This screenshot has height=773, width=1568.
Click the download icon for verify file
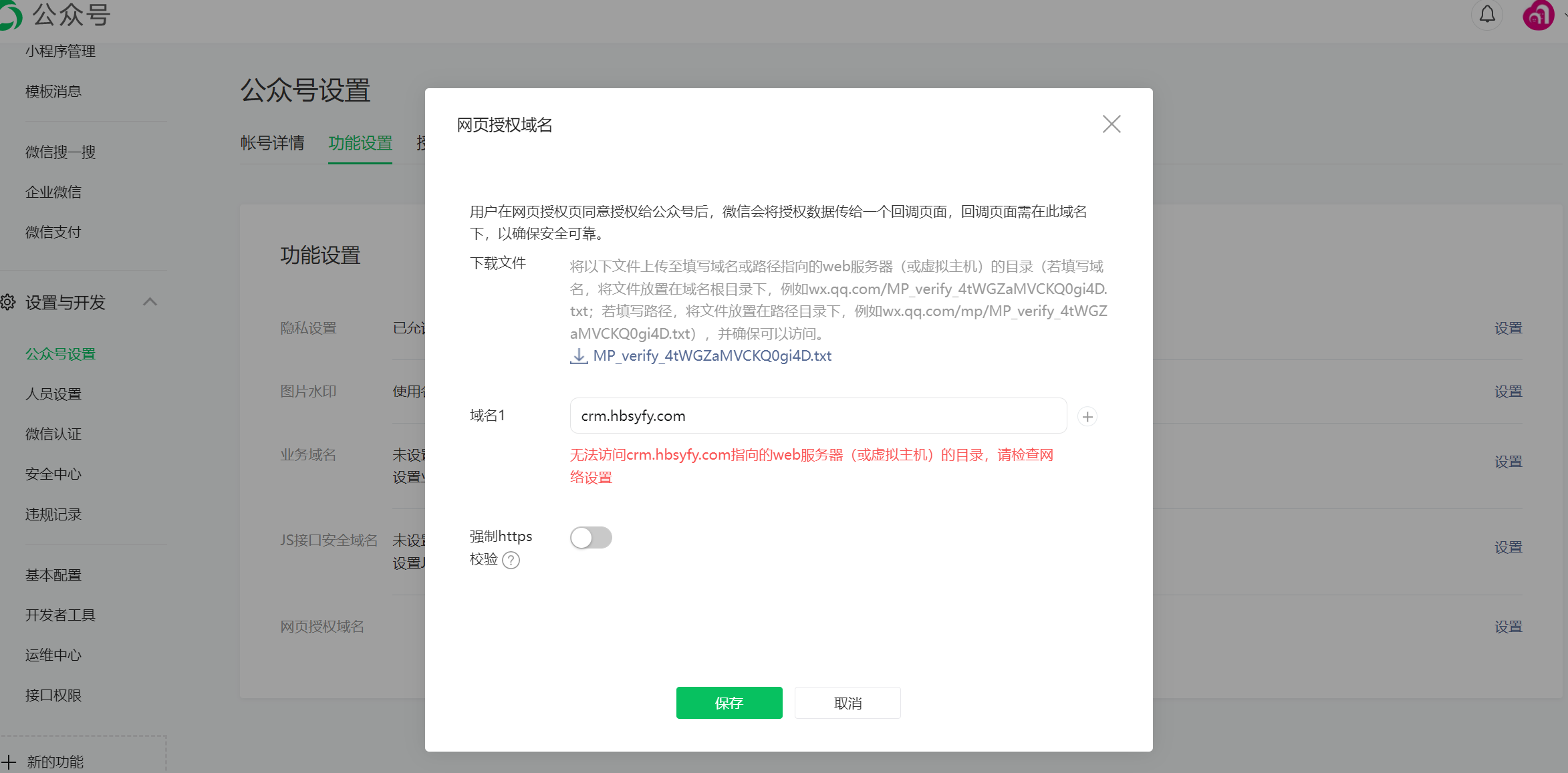click(579, 356)
